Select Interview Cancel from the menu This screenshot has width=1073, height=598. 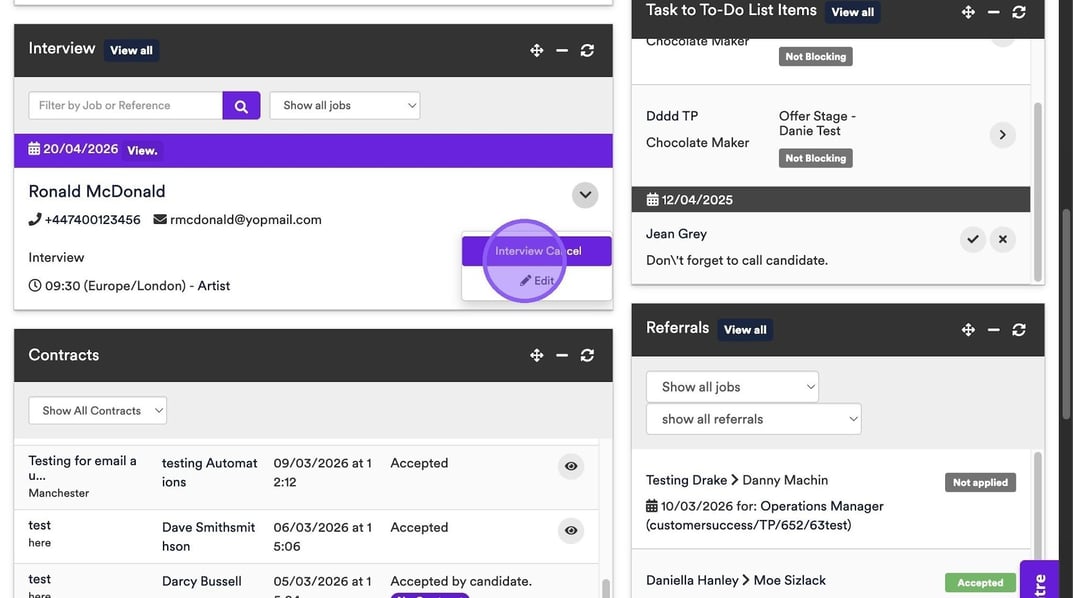(x=537, y=251)
